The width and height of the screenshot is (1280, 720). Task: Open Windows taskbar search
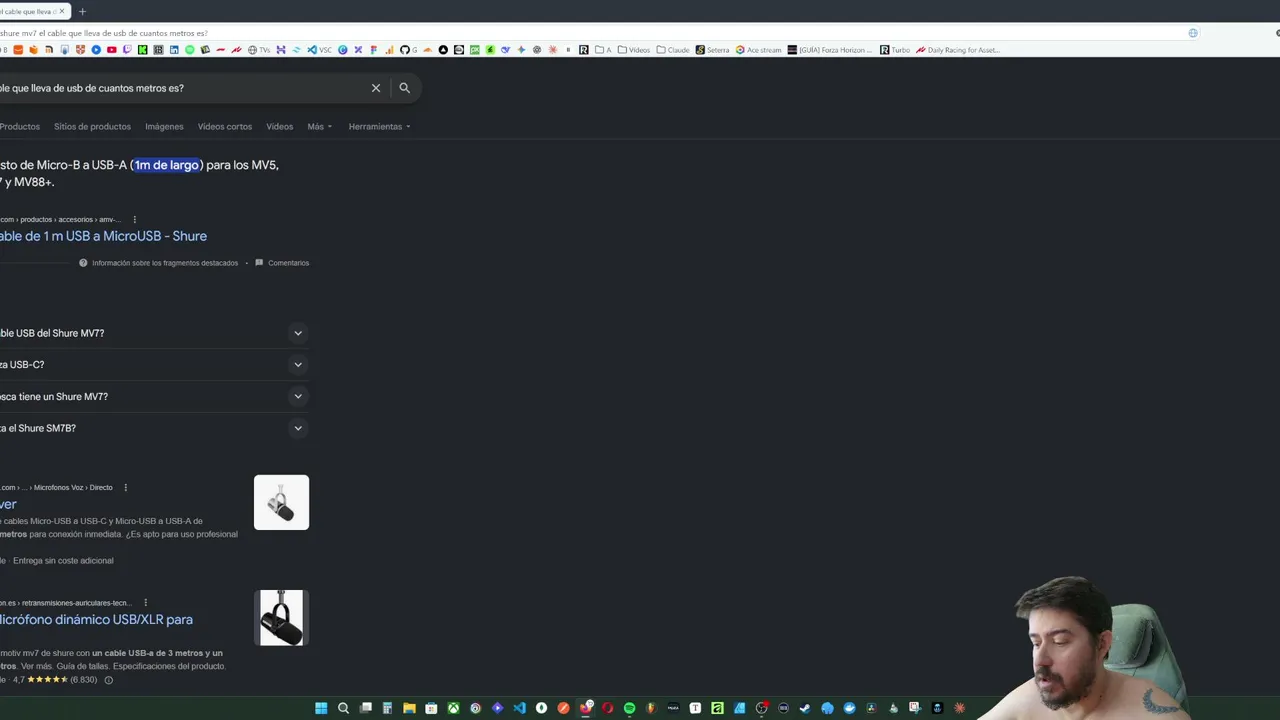click(x=343, y=708)
